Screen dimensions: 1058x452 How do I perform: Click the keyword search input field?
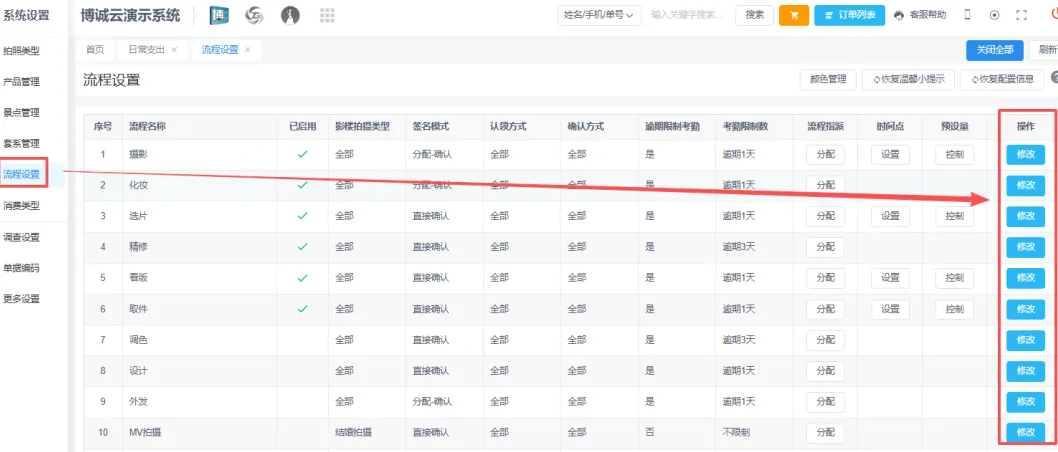pyautogui.click(x=687, y=15)
